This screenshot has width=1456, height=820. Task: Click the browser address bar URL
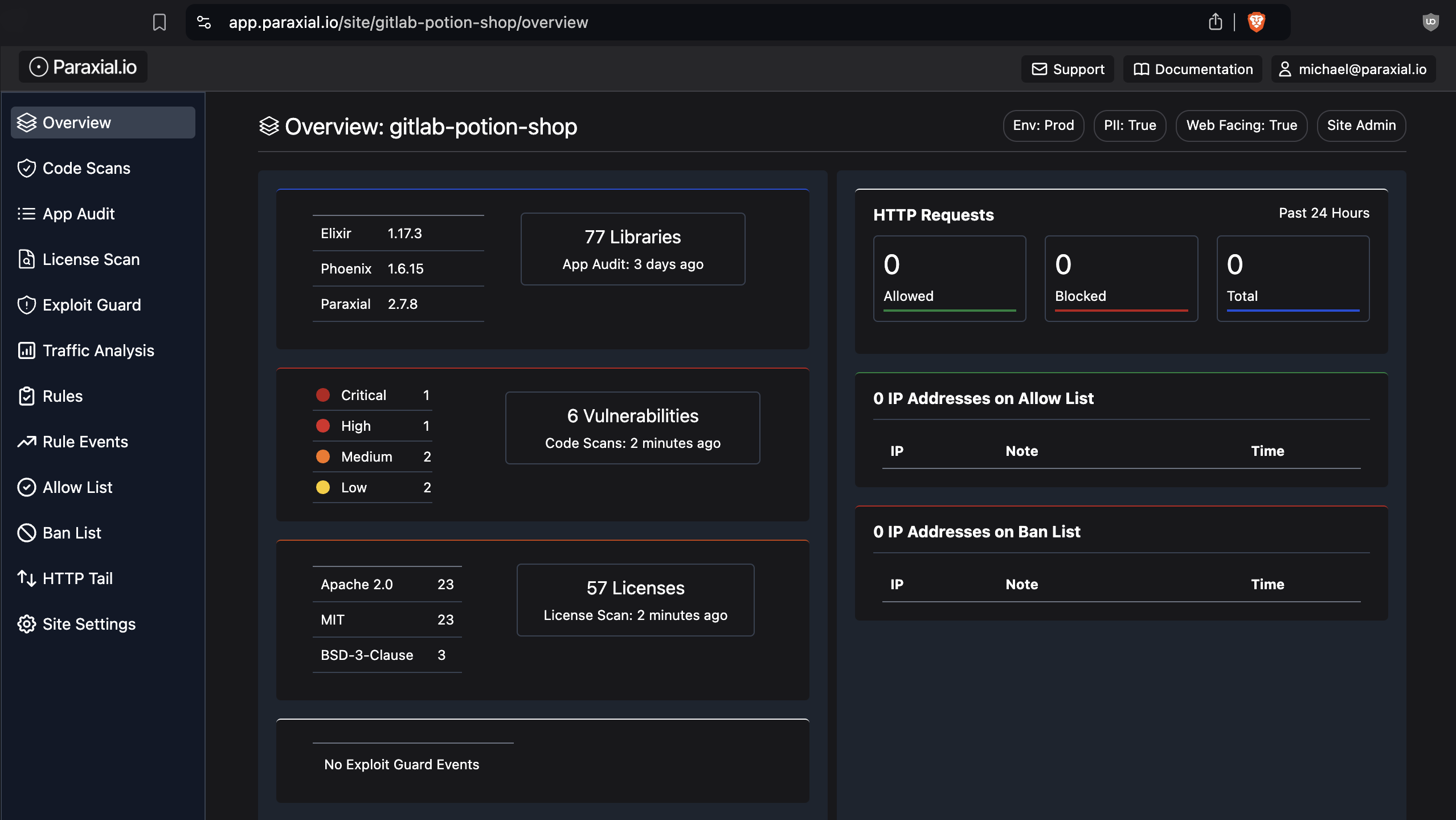point(408,22)
